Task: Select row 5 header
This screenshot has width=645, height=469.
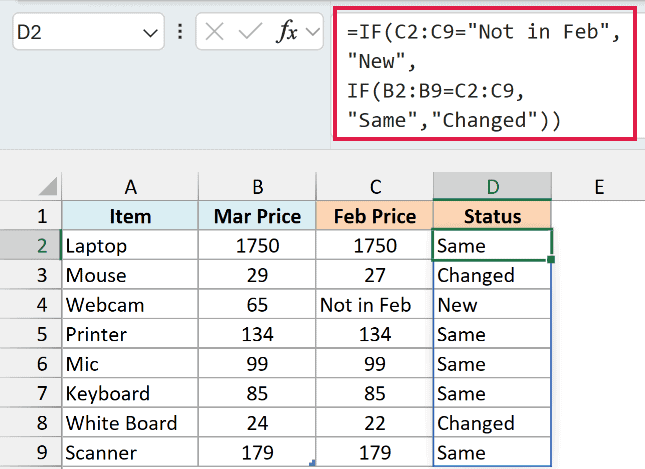Action: pos(31,334)
